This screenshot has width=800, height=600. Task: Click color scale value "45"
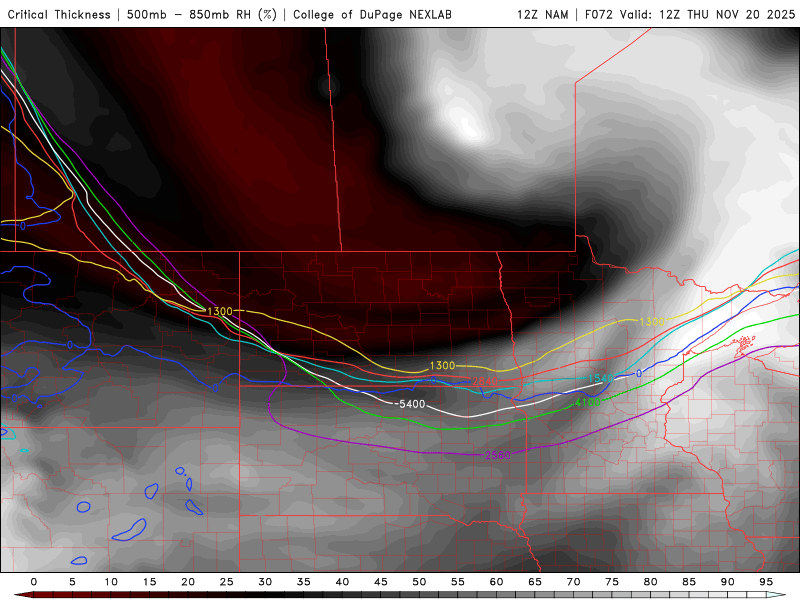381,582
